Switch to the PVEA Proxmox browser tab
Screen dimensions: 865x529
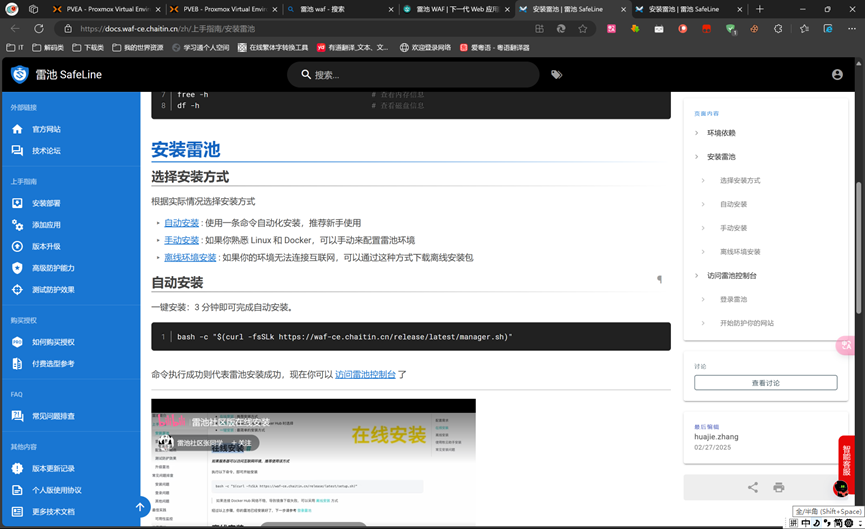106,9
